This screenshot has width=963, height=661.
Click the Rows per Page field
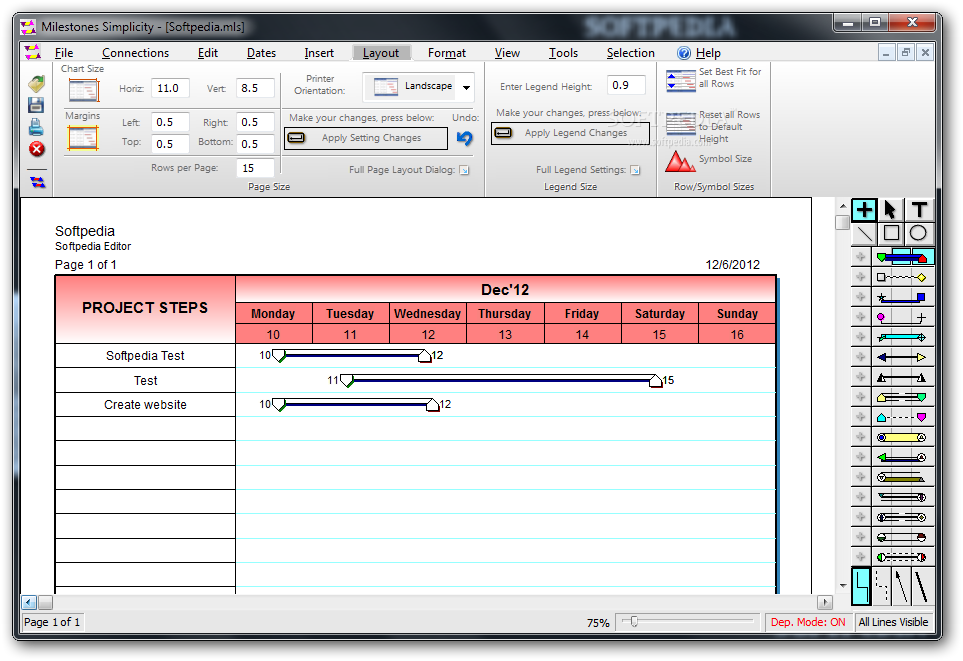point(255,168)
